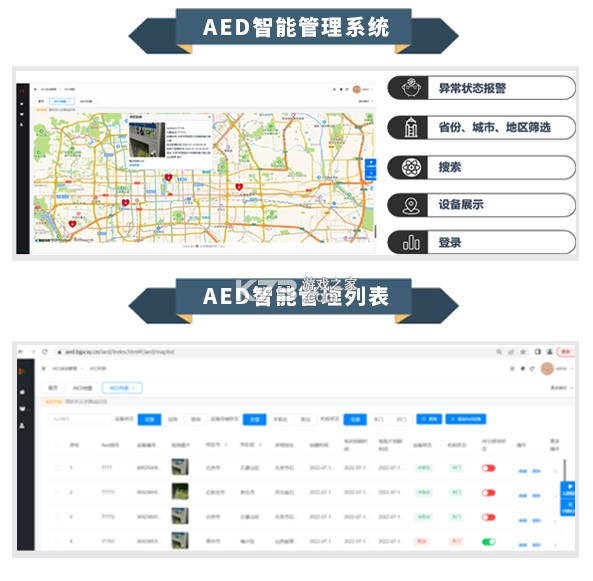Screen dimensions: 593x581
Task: Go back in the list screenshot's browser
Action: tap(21, 352)
